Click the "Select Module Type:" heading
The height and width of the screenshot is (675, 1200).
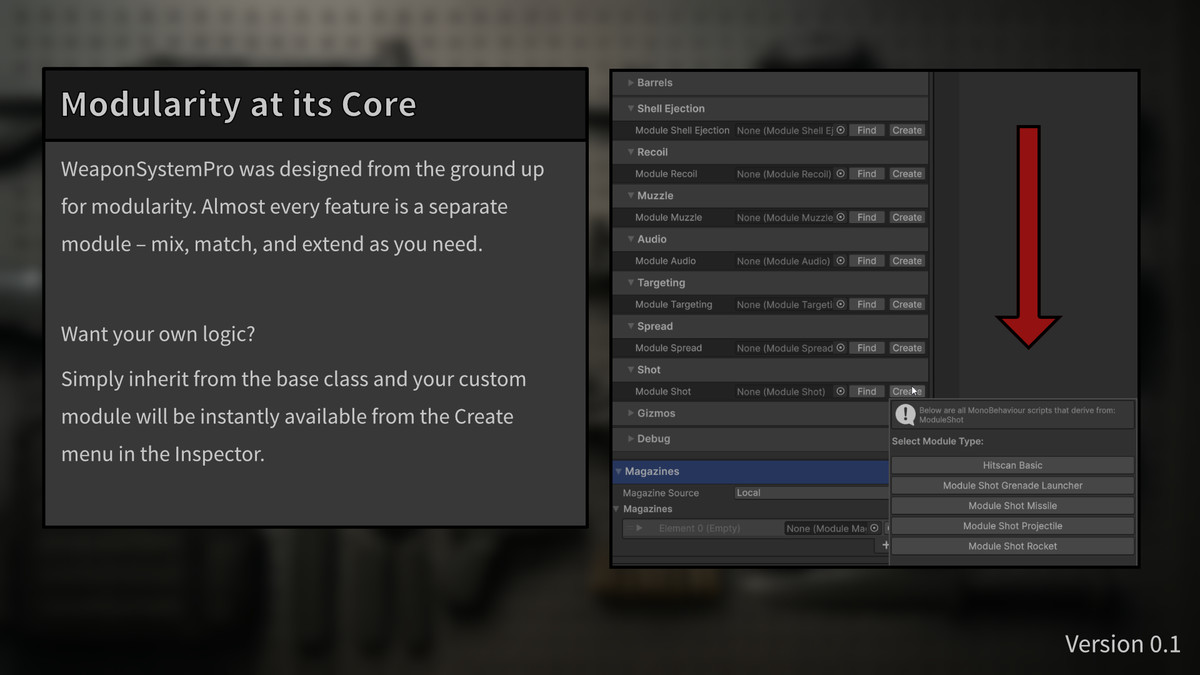tap(938, 441)
